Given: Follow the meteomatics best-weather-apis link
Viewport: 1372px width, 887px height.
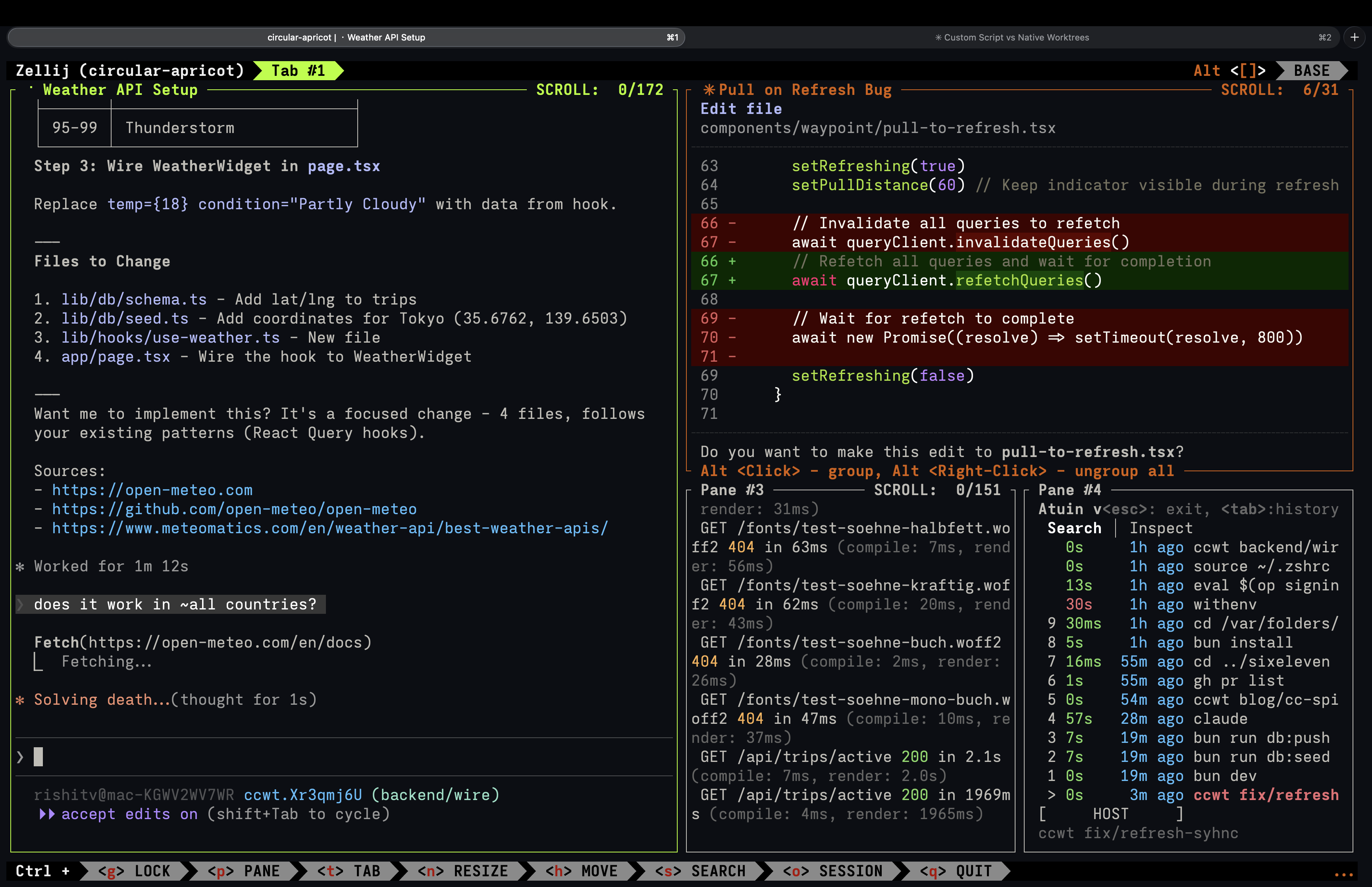Looking at the screenshot, I should tap(328, 528).
